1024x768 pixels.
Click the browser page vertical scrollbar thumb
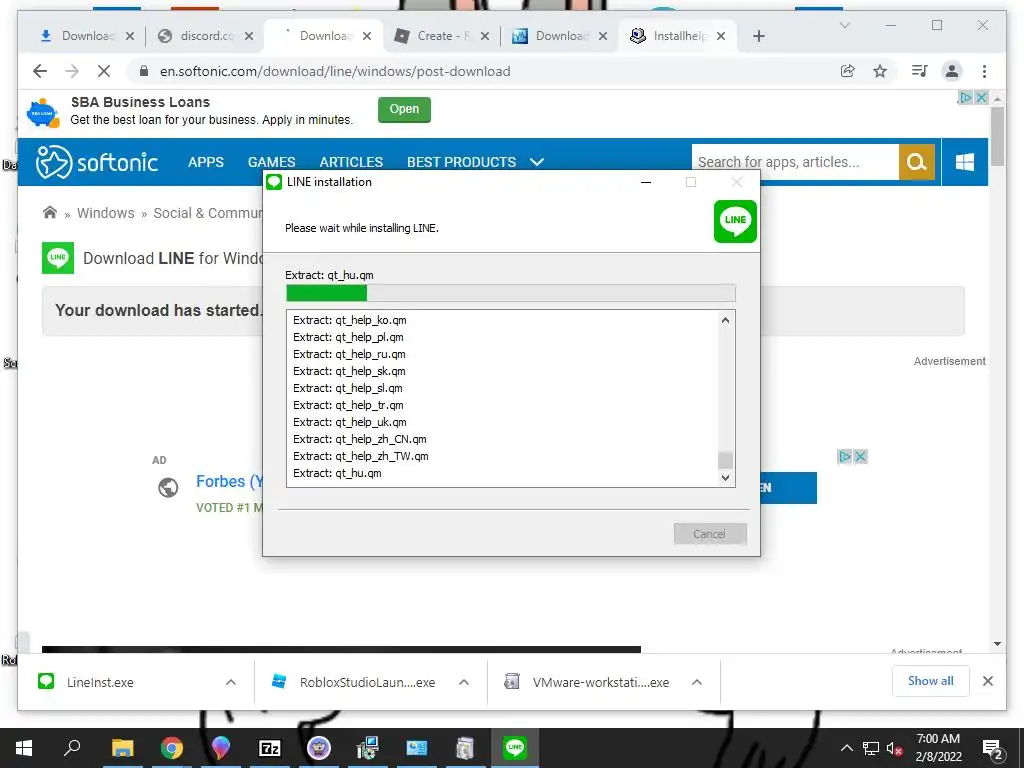pos(997,136)
